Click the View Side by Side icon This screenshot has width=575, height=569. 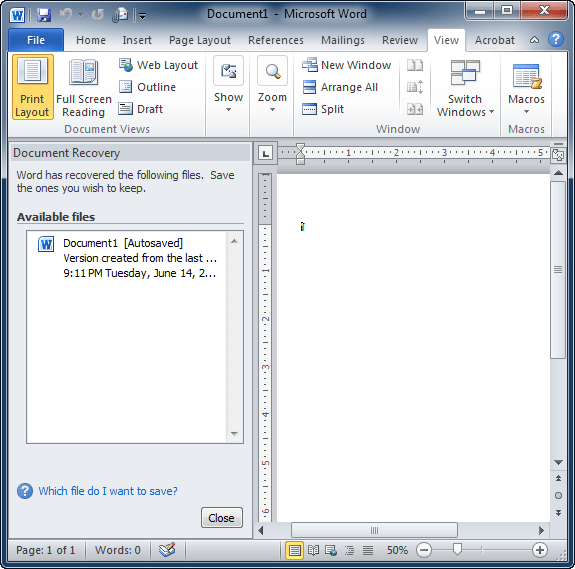tap(415, 65)
